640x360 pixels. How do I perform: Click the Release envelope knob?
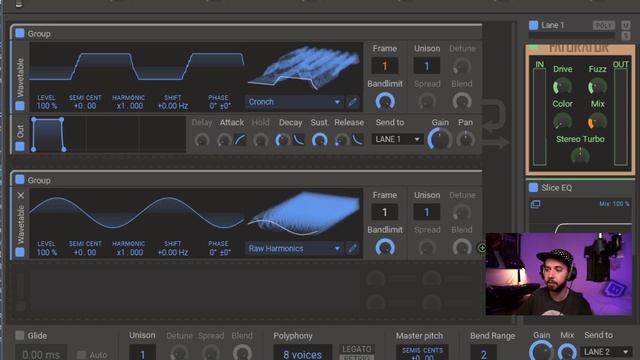(x=342, y=140)
